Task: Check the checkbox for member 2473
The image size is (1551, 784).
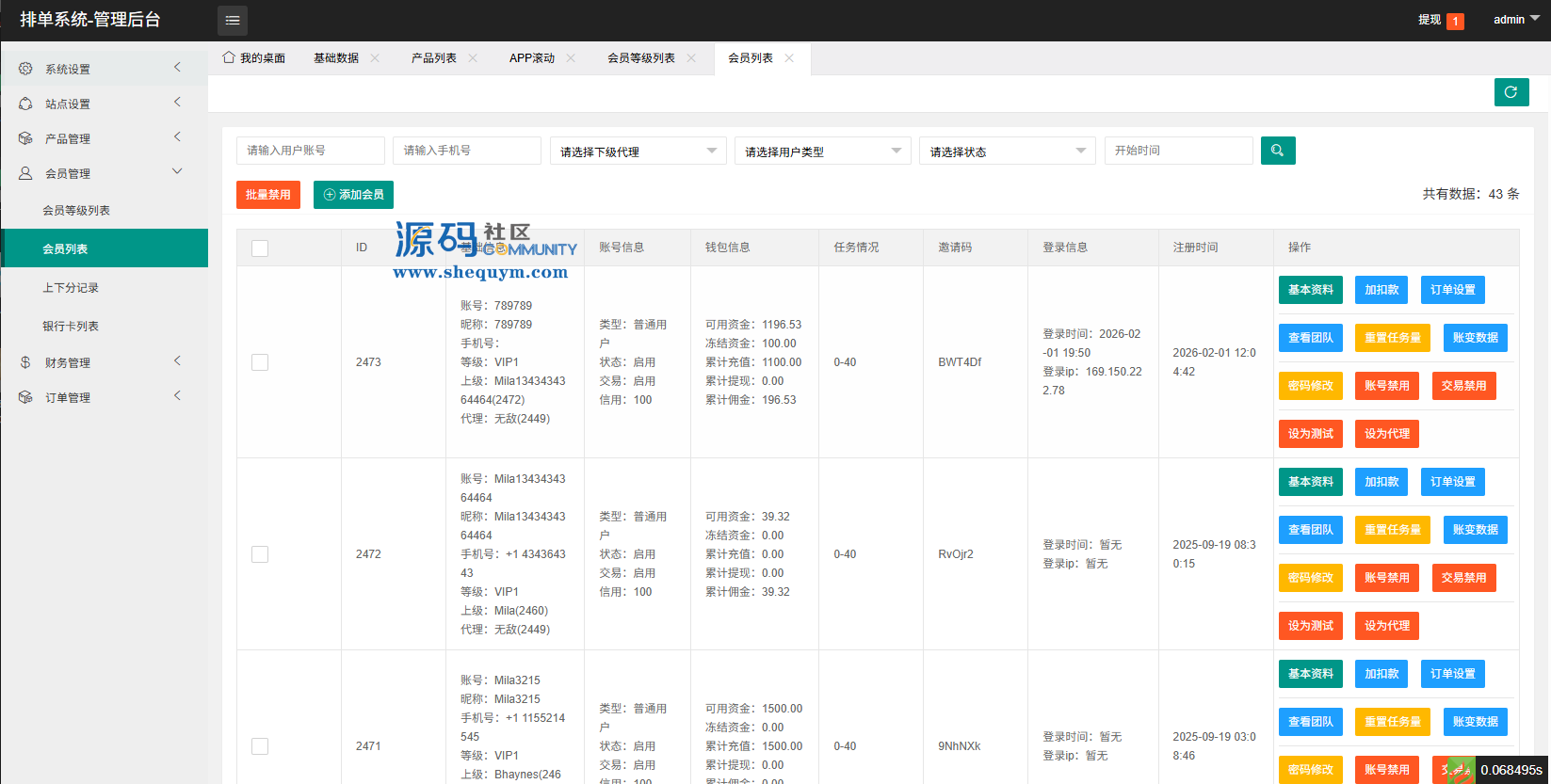Action: tap(260, 362)
